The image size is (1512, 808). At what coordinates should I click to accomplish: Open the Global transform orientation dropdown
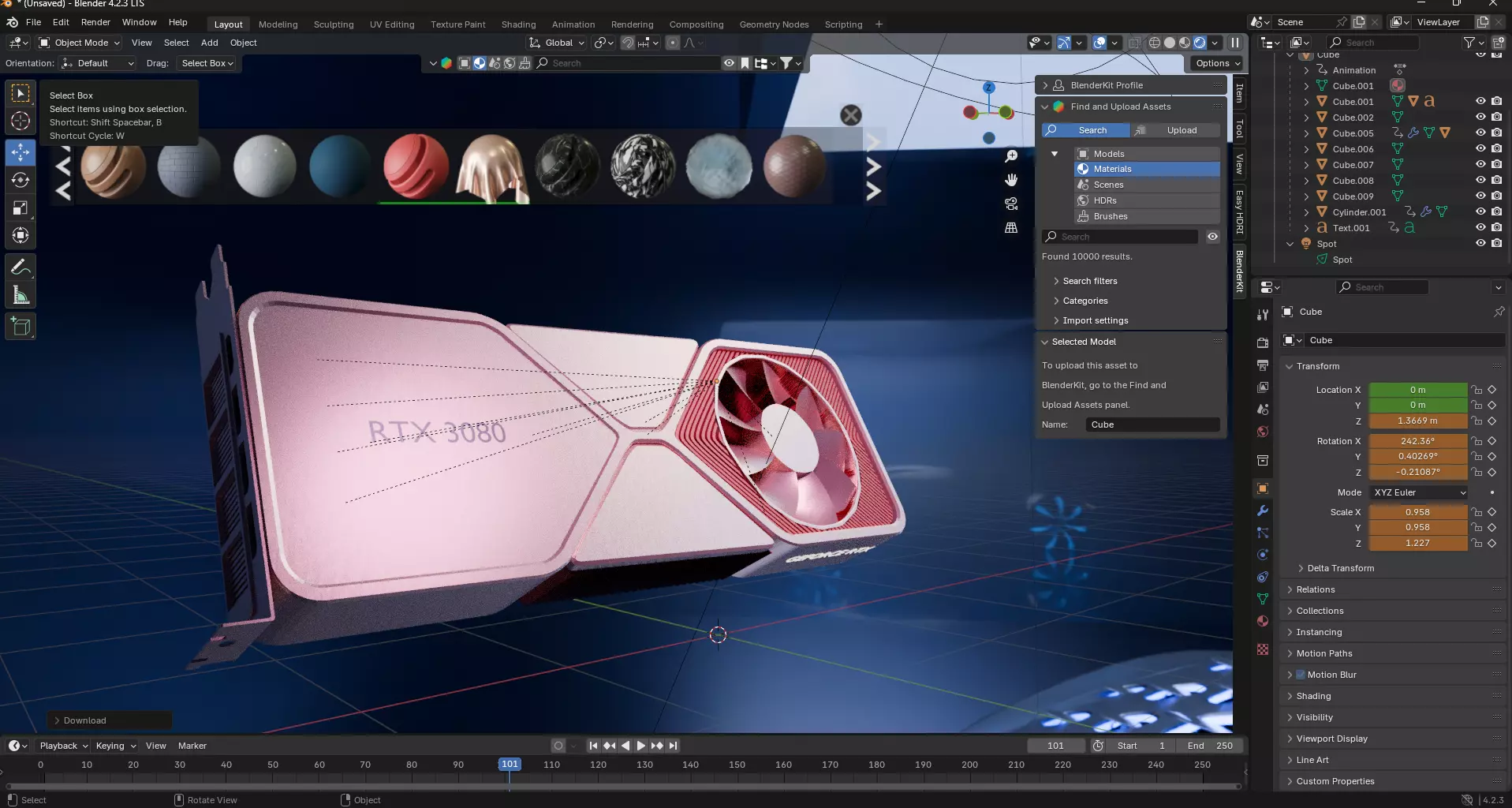pos(557,43)
